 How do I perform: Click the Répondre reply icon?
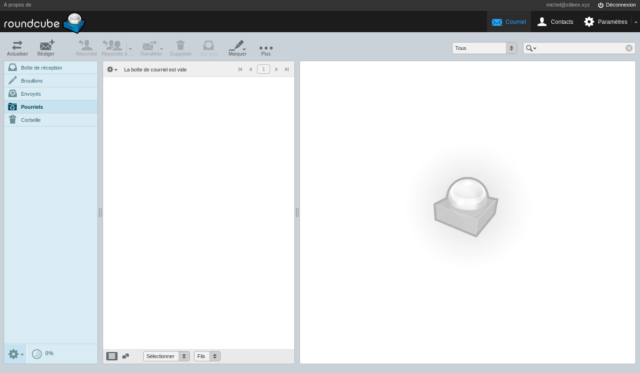pyautogui.click(x=86, y=48)
